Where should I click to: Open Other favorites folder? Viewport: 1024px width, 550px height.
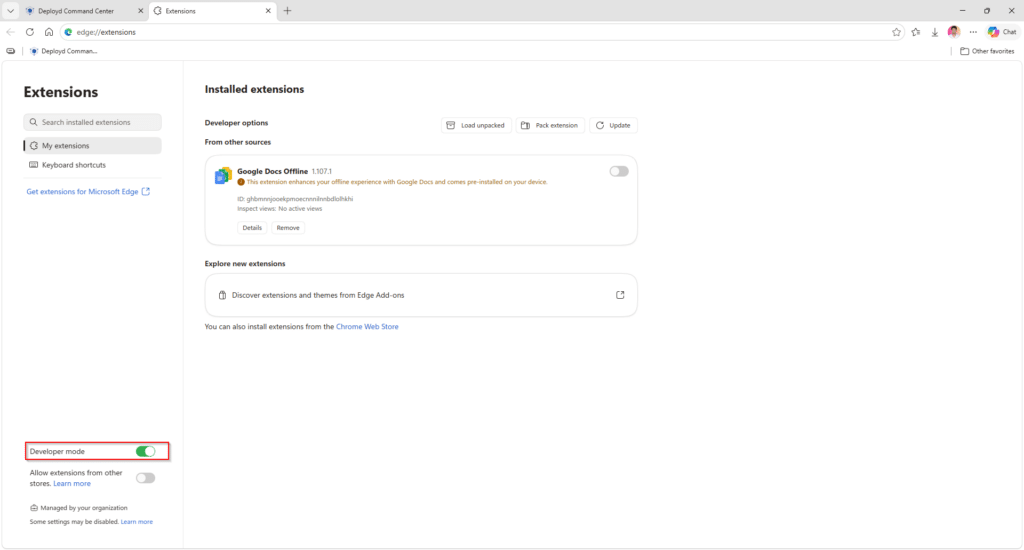(987, 51)
